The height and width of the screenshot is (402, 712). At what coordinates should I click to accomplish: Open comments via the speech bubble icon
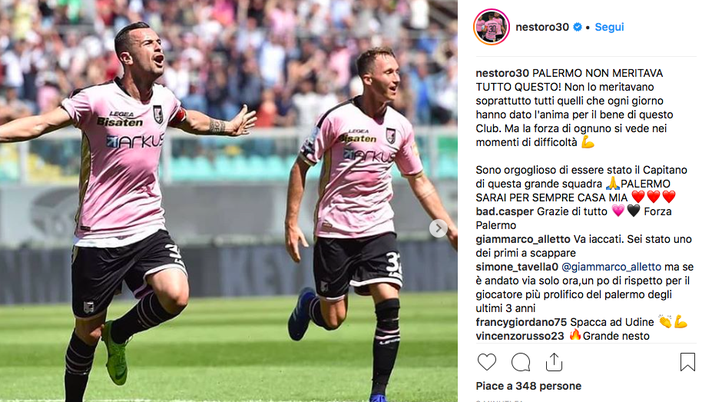tap(520, 362)
